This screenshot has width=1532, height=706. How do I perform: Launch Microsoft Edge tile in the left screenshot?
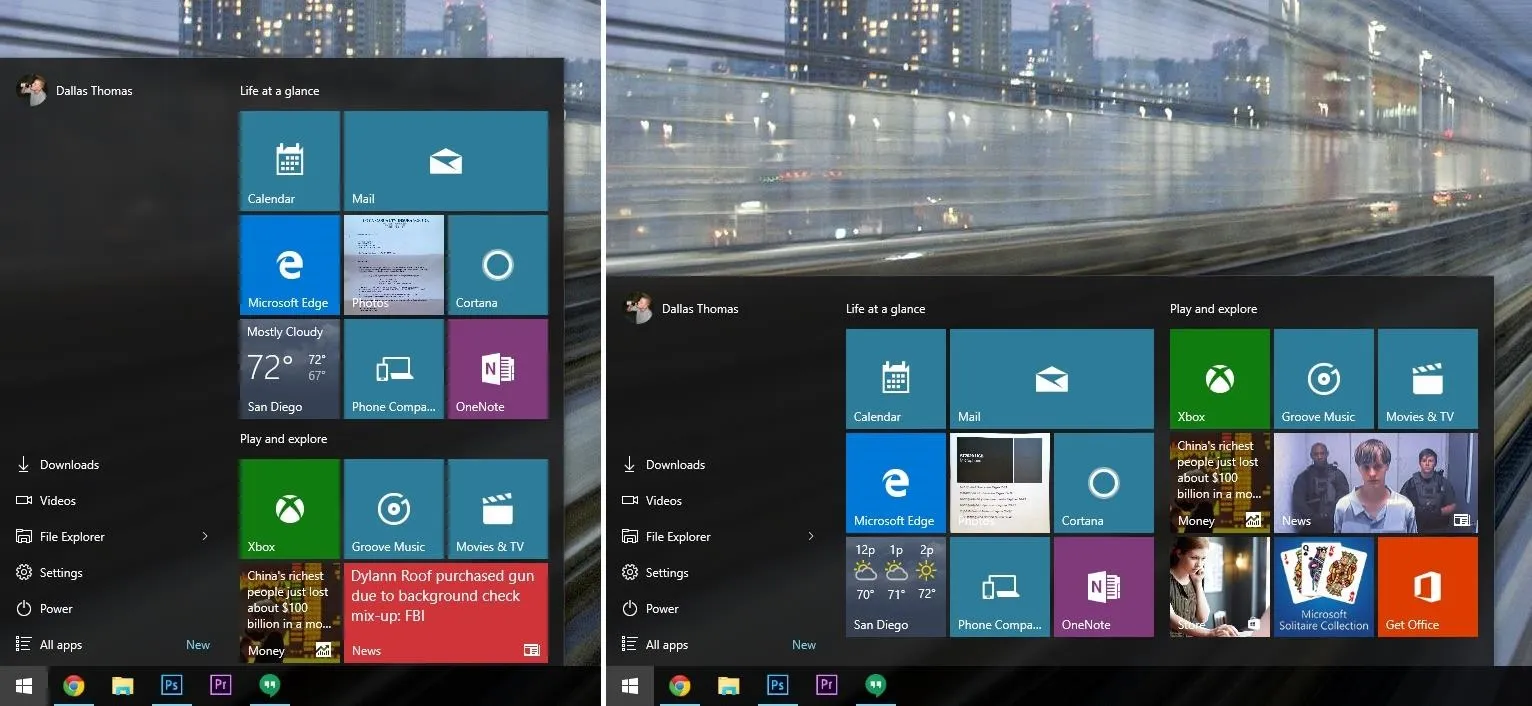click(290, 265)
